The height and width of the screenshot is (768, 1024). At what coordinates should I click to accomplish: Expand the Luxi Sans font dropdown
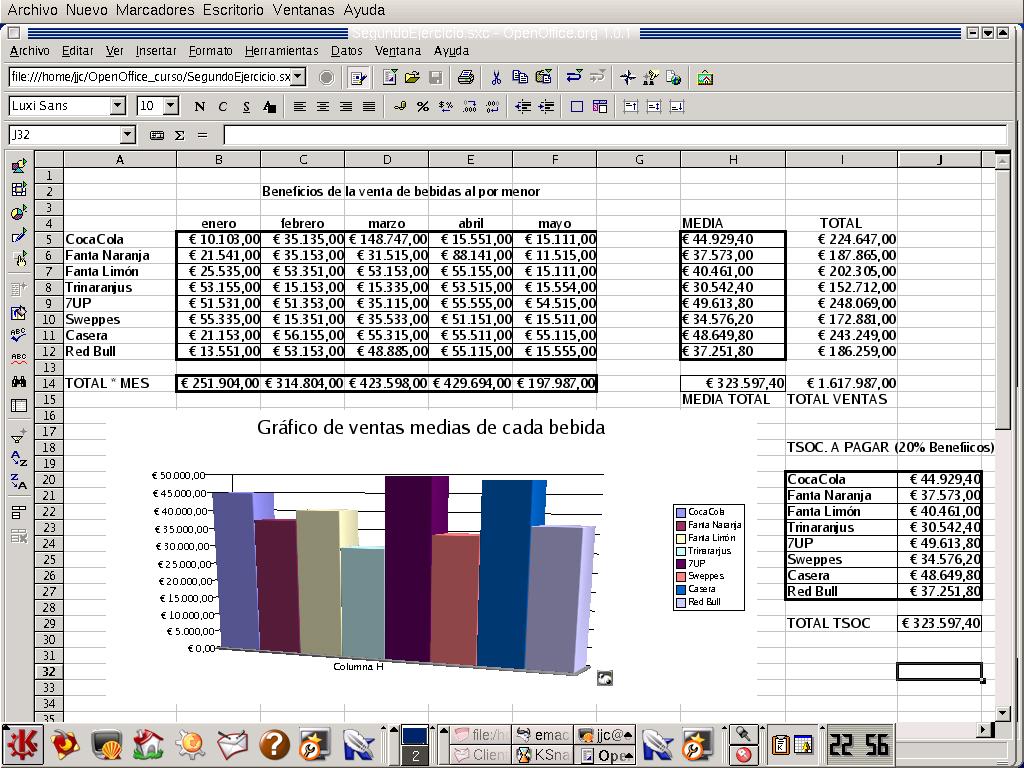click(x=118, y=106)
